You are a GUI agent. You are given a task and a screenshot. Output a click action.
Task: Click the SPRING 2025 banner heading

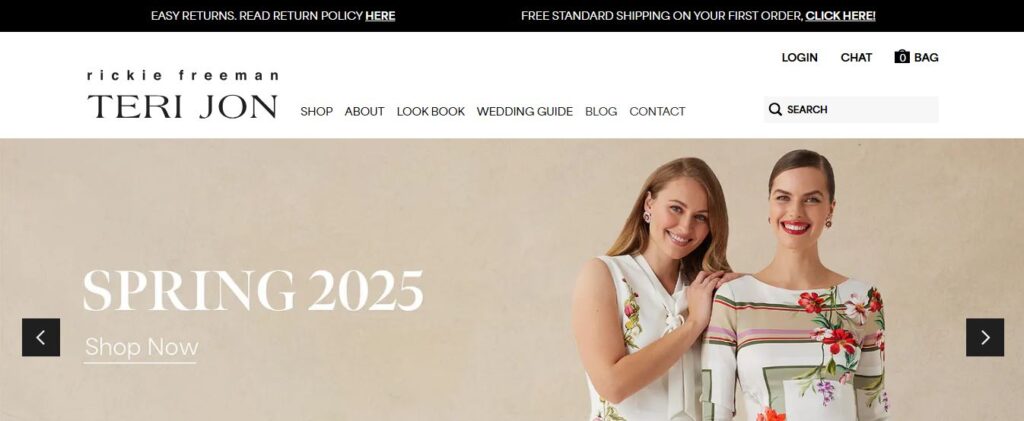coord(253,290)
